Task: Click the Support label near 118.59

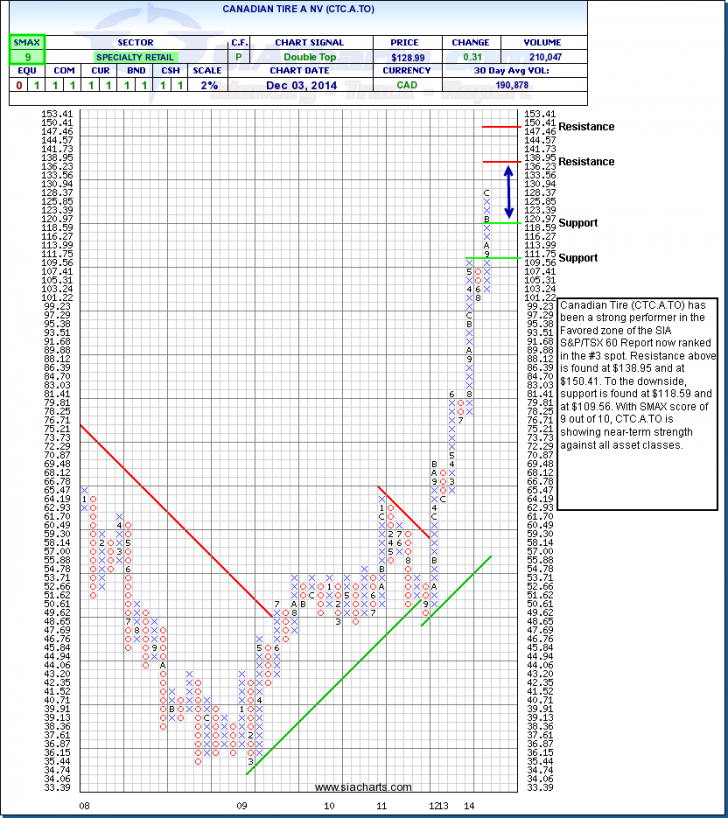Action: [x=578, y=222]
